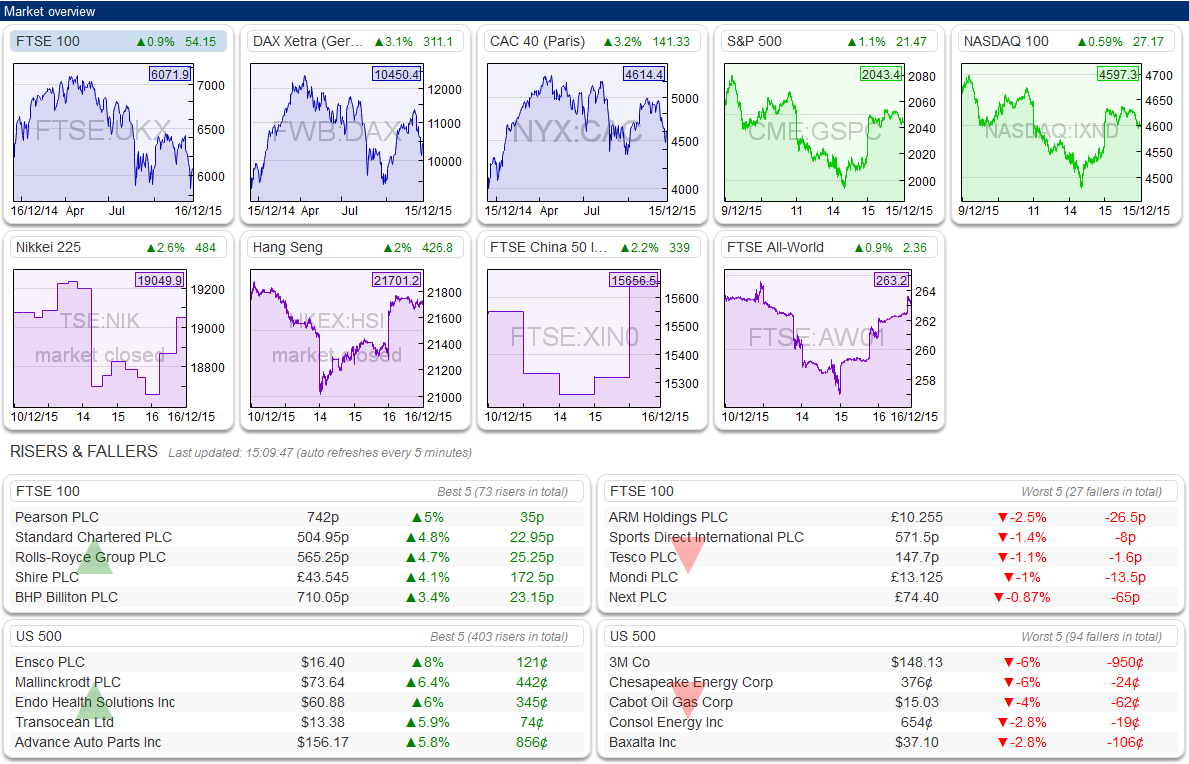Open Cabot Oil Gas Corp stock

(671, 703)
